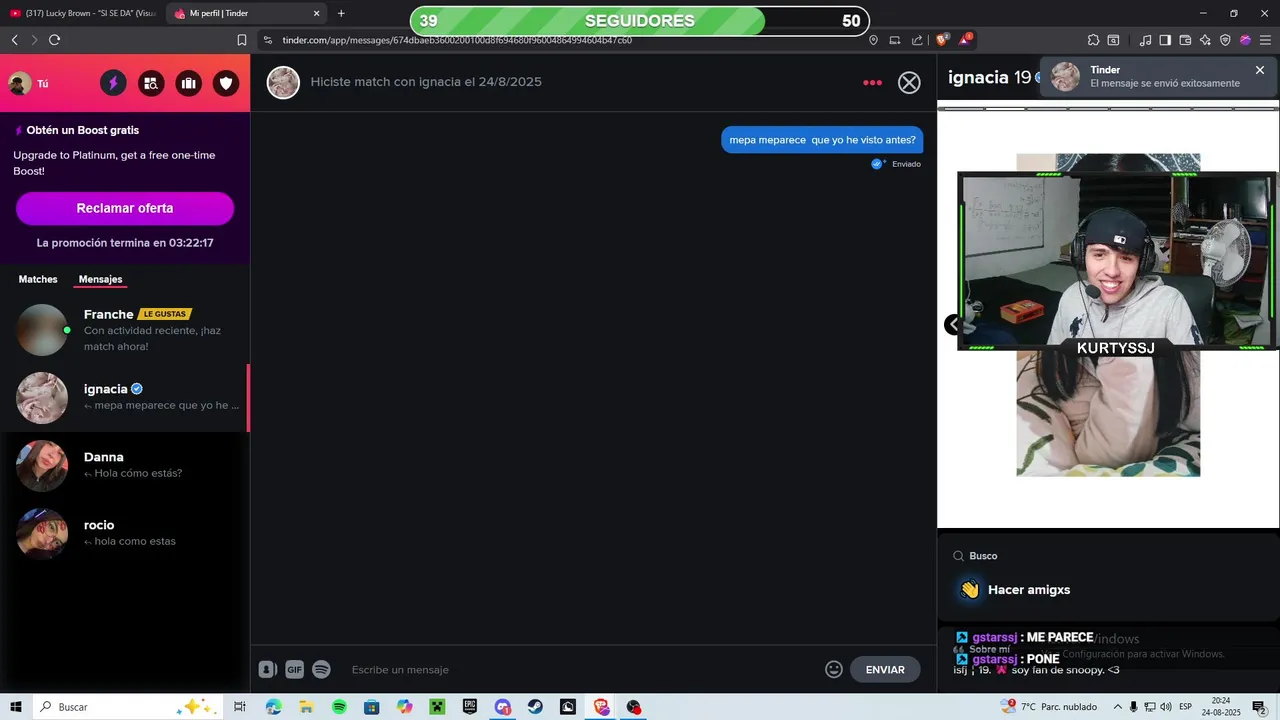
Task: Switch the ESP input language
Action: coord(1186,707)
